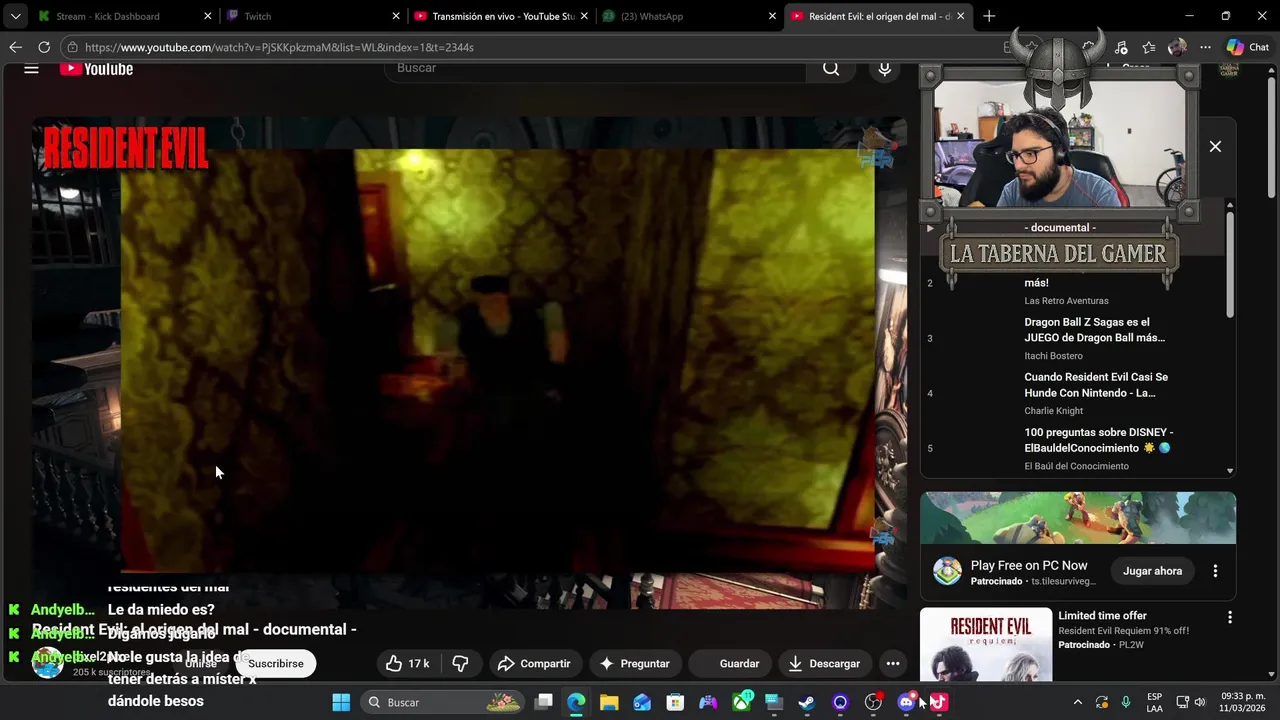Like the video with the thumbs-up button
This screenshot has height=720, width=1280.
coord(407,663)
